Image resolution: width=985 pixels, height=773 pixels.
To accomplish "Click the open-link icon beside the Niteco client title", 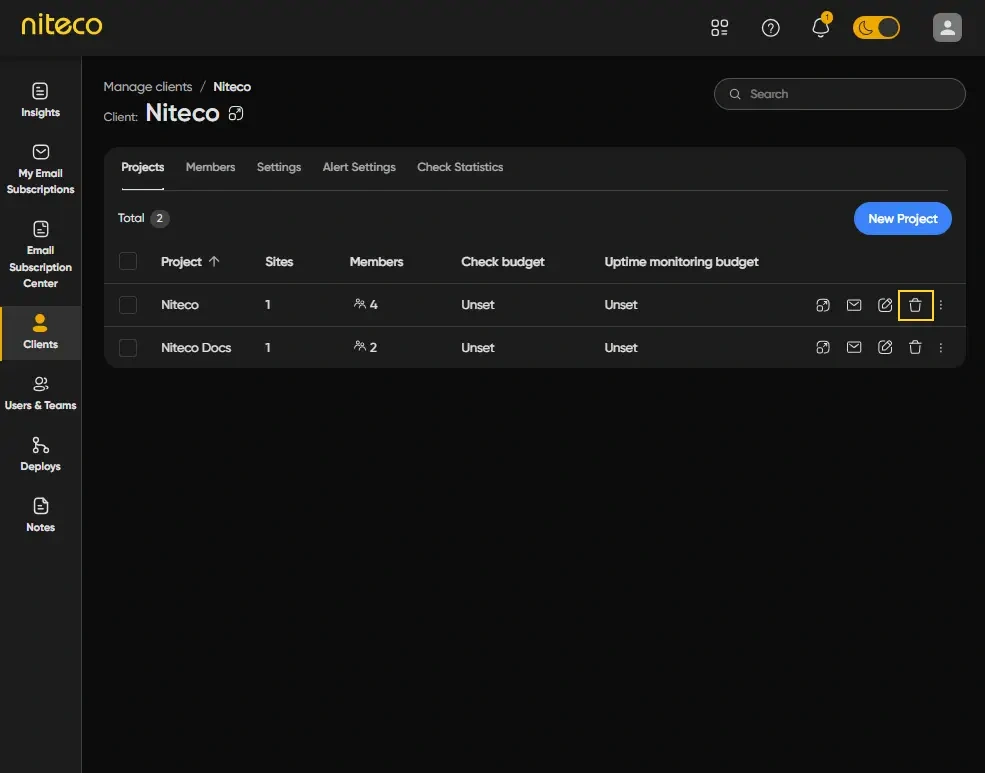I will (x=236, y=114).
